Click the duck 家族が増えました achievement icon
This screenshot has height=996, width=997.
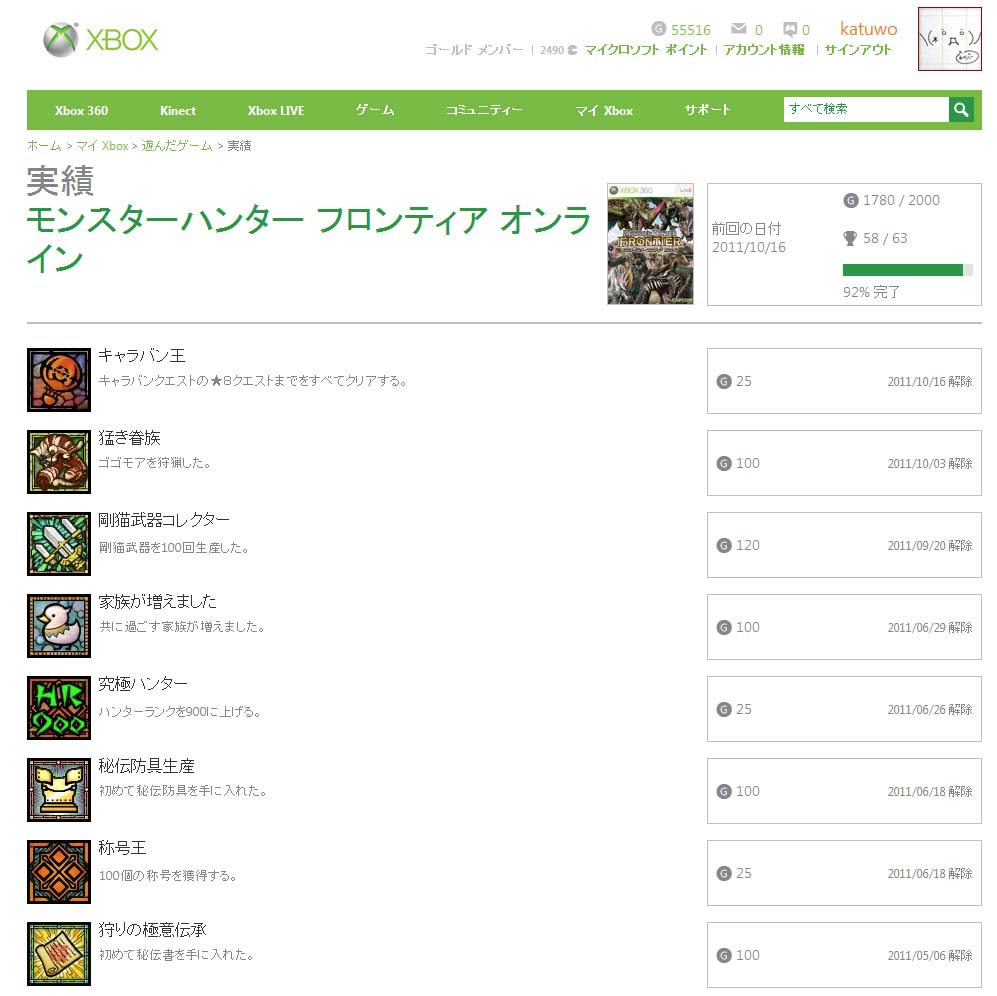[x=58, y=626]
